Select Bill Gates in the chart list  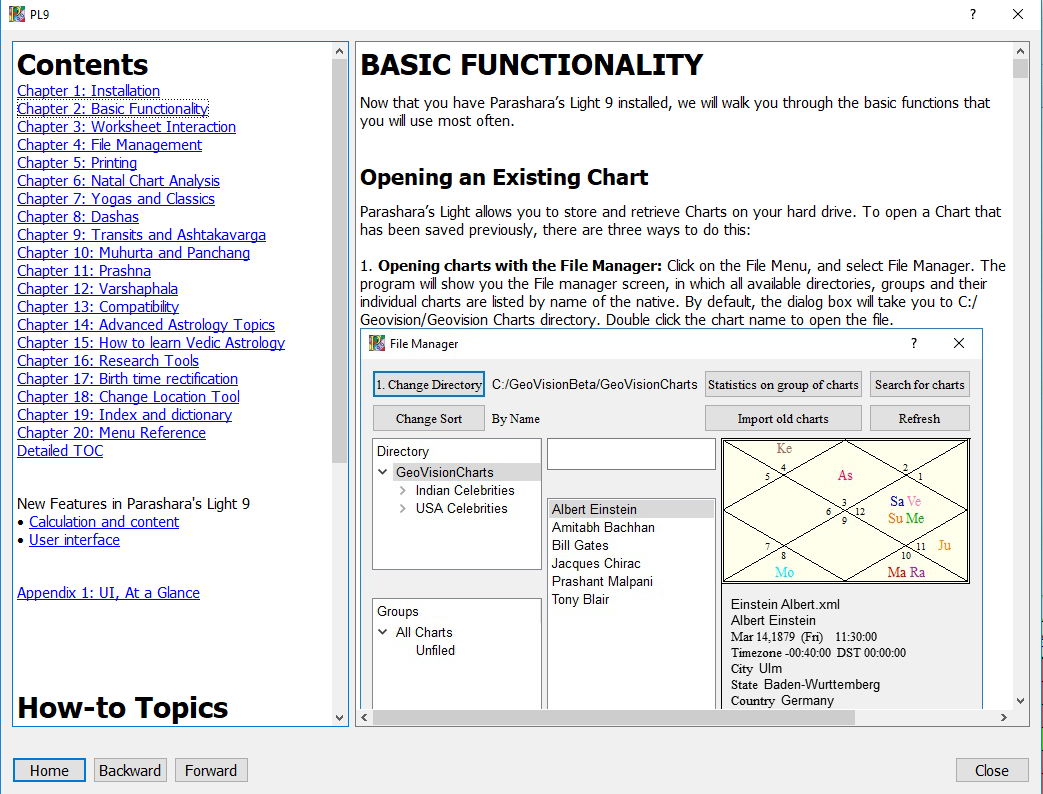tap(580, 545)
